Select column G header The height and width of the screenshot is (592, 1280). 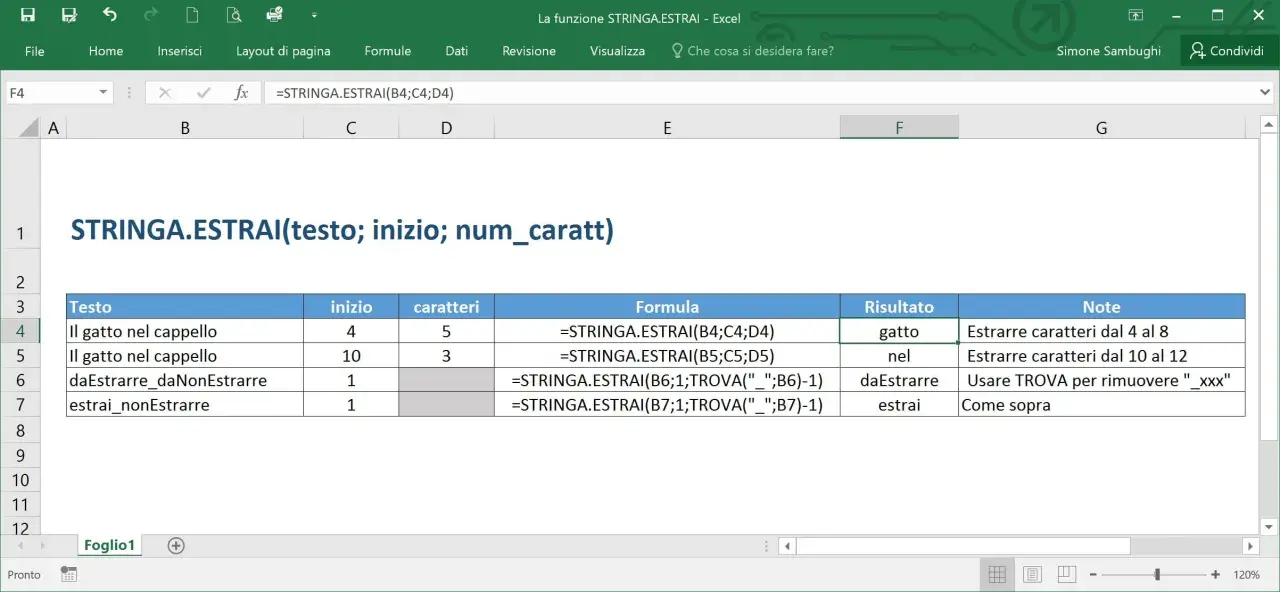point(1101,127)
